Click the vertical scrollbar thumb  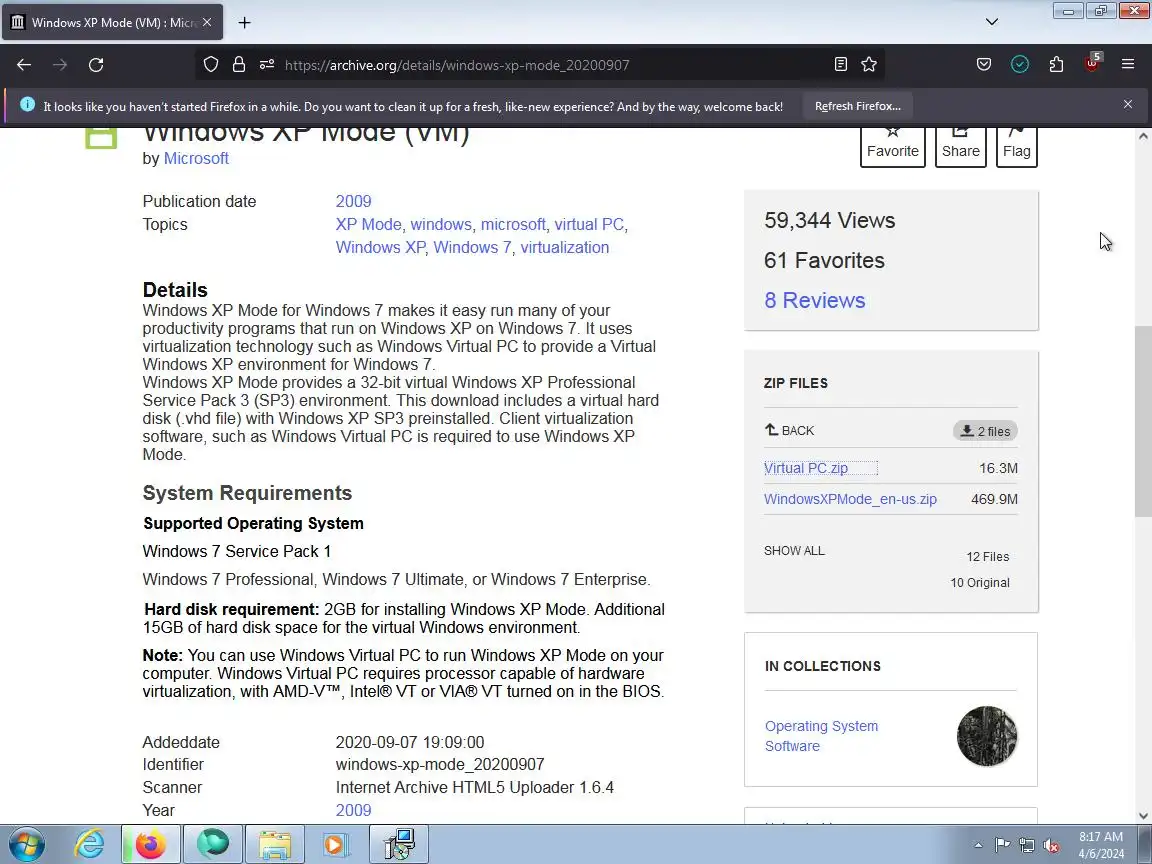click(1143, 421)
